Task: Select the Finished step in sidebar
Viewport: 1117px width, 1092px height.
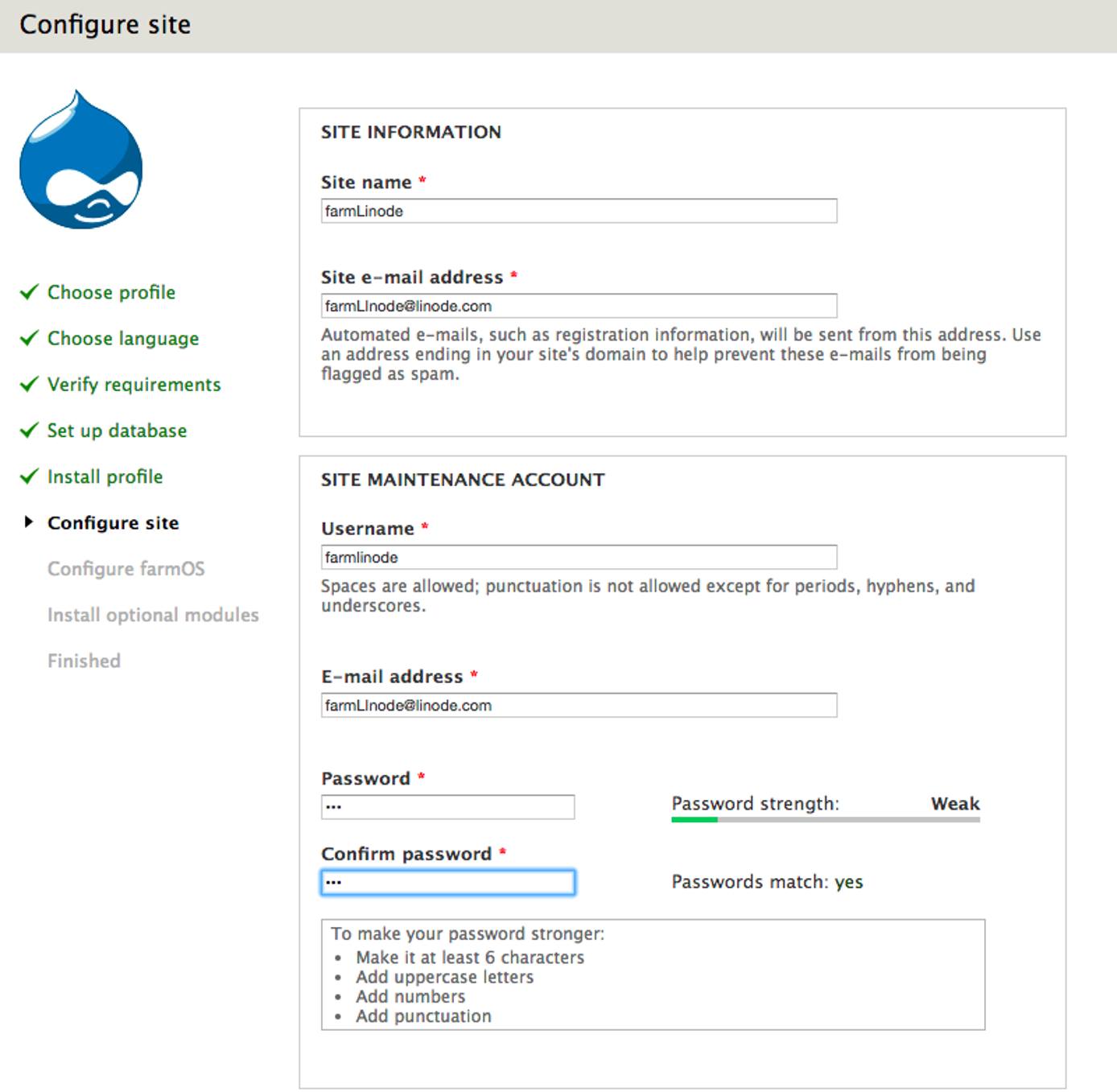Action: coord(84,661)
